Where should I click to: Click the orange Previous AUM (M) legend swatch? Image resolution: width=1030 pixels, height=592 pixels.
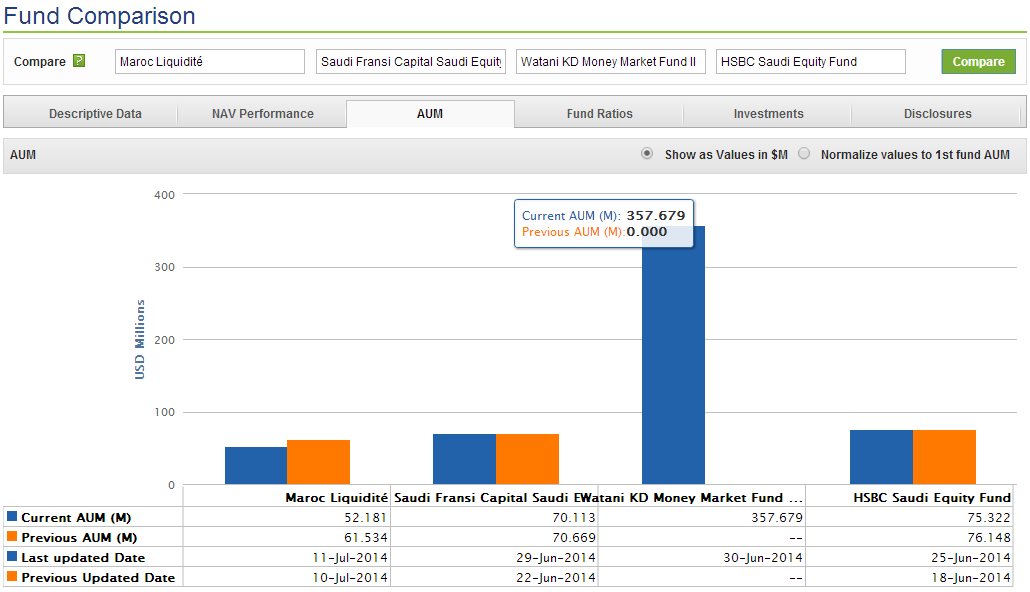coord(12,536)
